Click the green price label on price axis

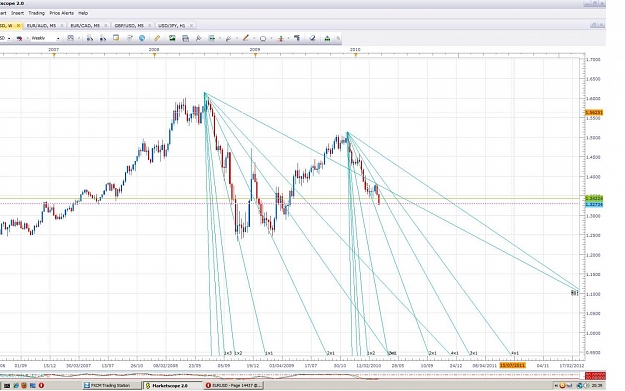[594, 198]
